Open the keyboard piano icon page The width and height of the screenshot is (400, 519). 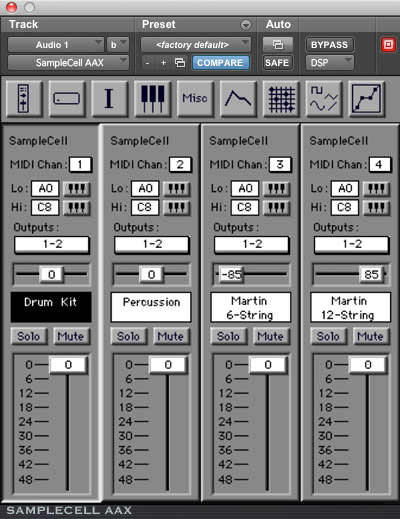(152, 99)
